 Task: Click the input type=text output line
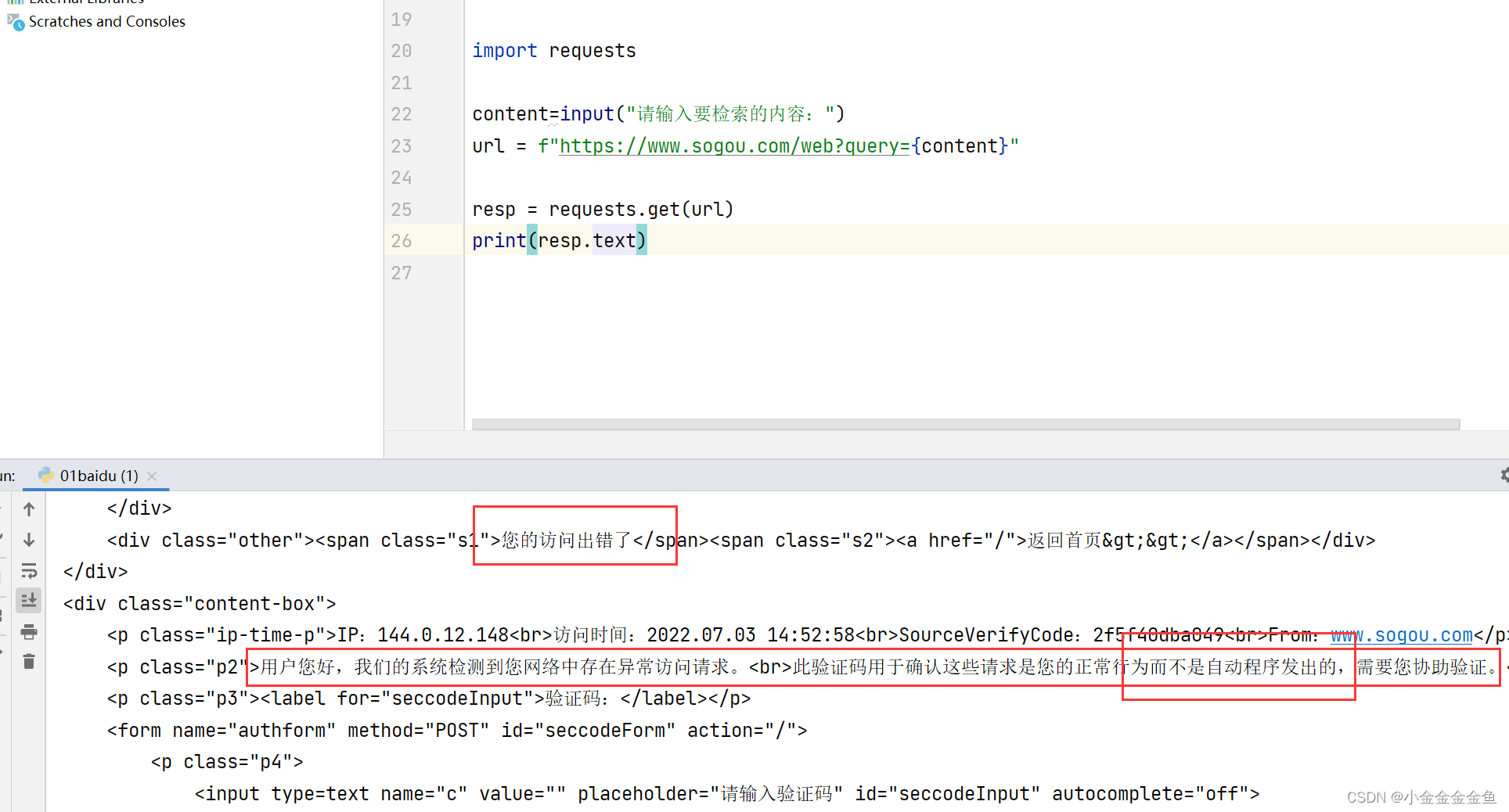(727, 794)
